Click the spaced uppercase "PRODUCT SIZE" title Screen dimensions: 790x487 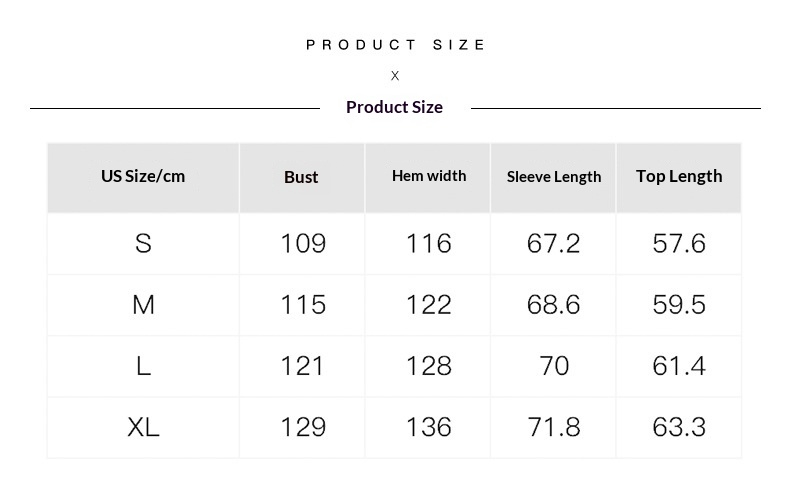click(x=396, y=45)
